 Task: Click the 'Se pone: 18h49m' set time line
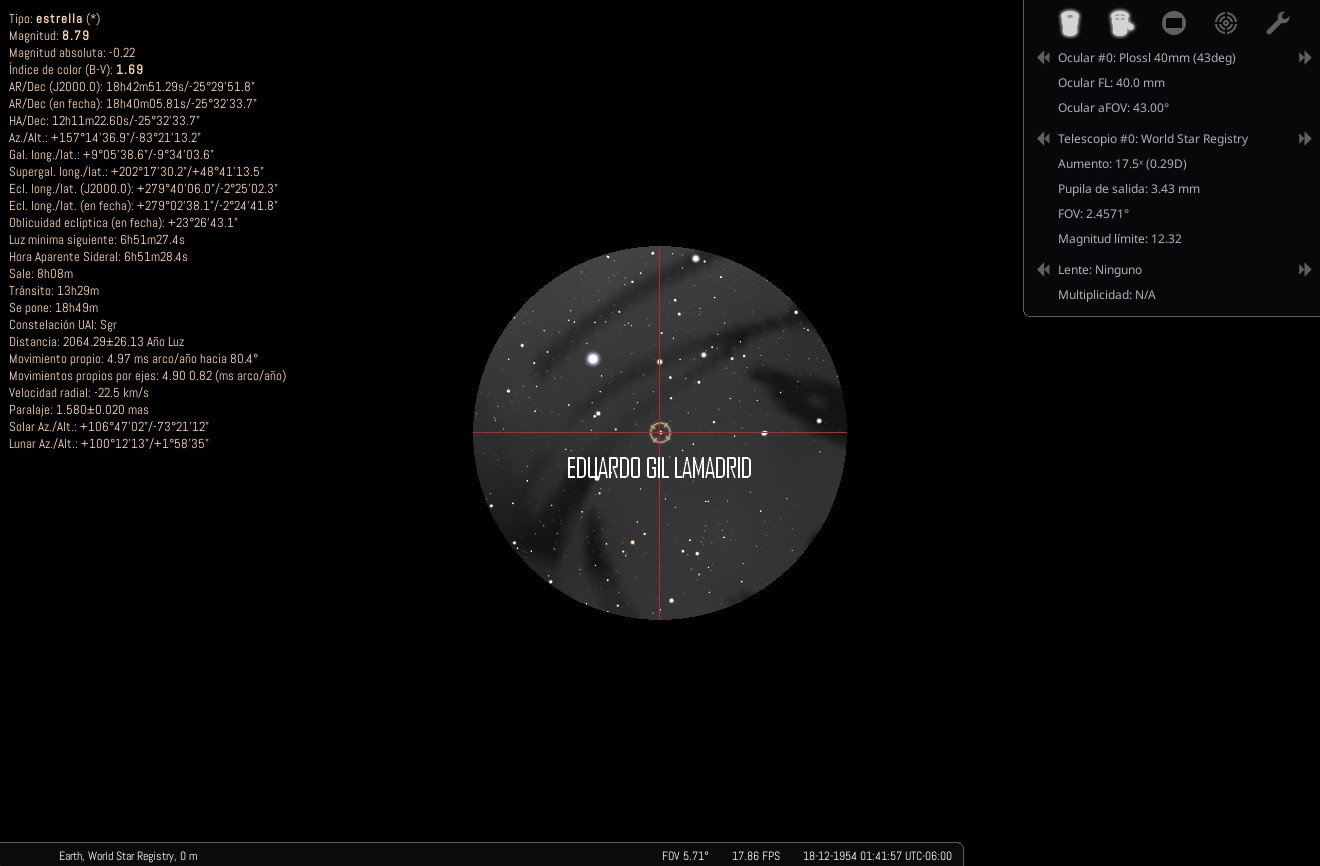[x=54, y=308]
